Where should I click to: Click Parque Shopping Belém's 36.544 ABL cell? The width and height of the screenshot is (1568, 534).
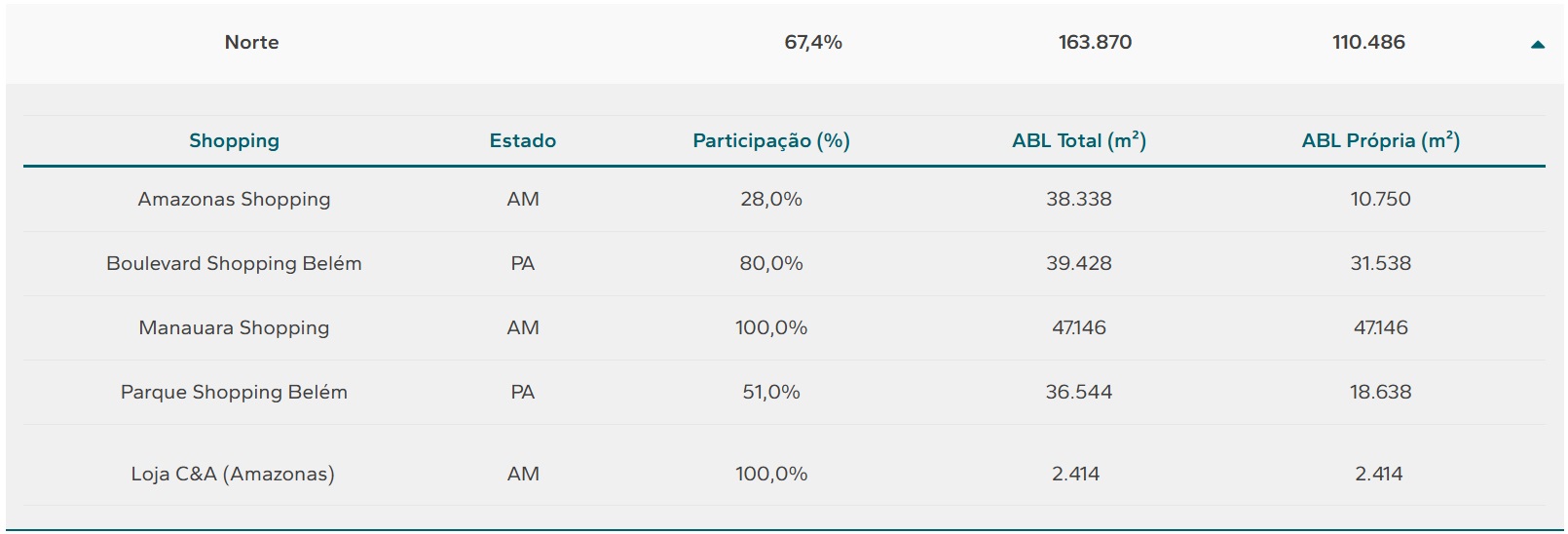coord(1079,392)
